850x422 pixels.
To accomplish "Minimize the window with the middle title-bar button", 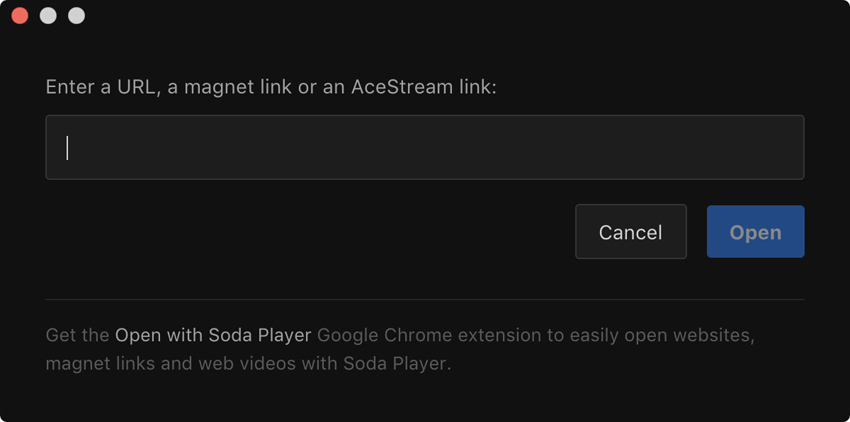I will click(x=48, y=16).
